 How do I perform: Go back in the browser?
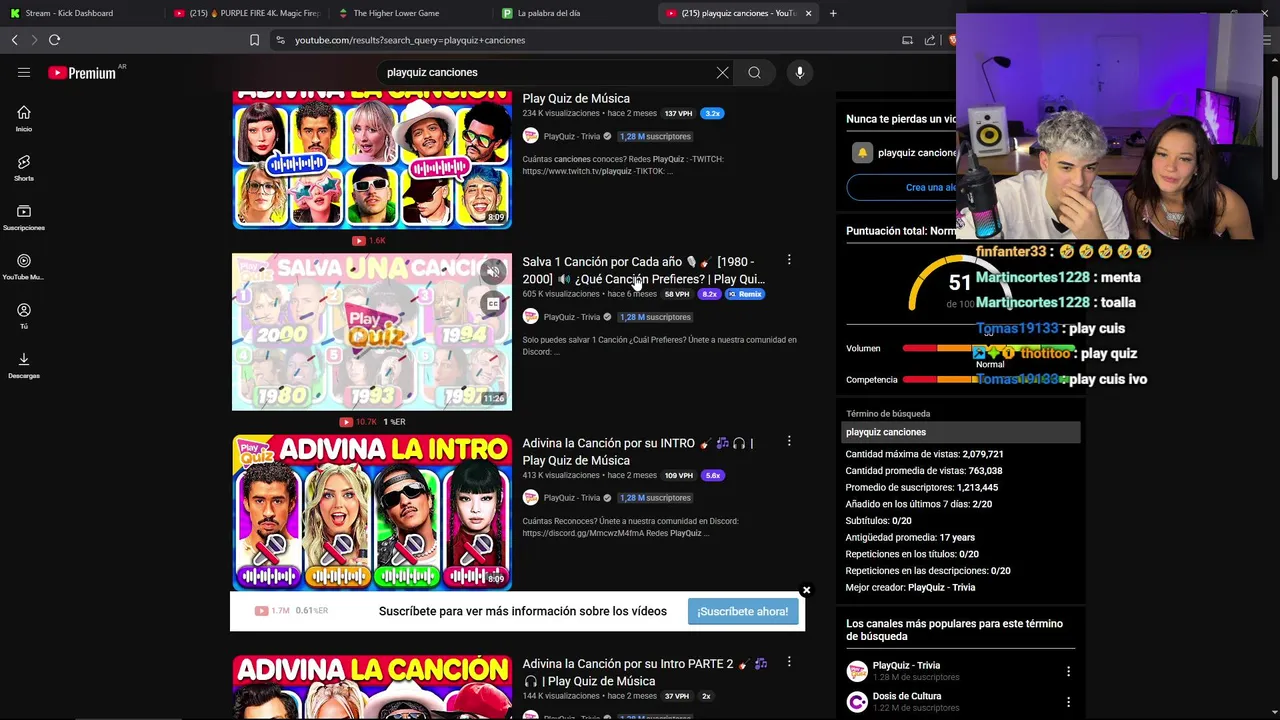click(x=14, y=40)
